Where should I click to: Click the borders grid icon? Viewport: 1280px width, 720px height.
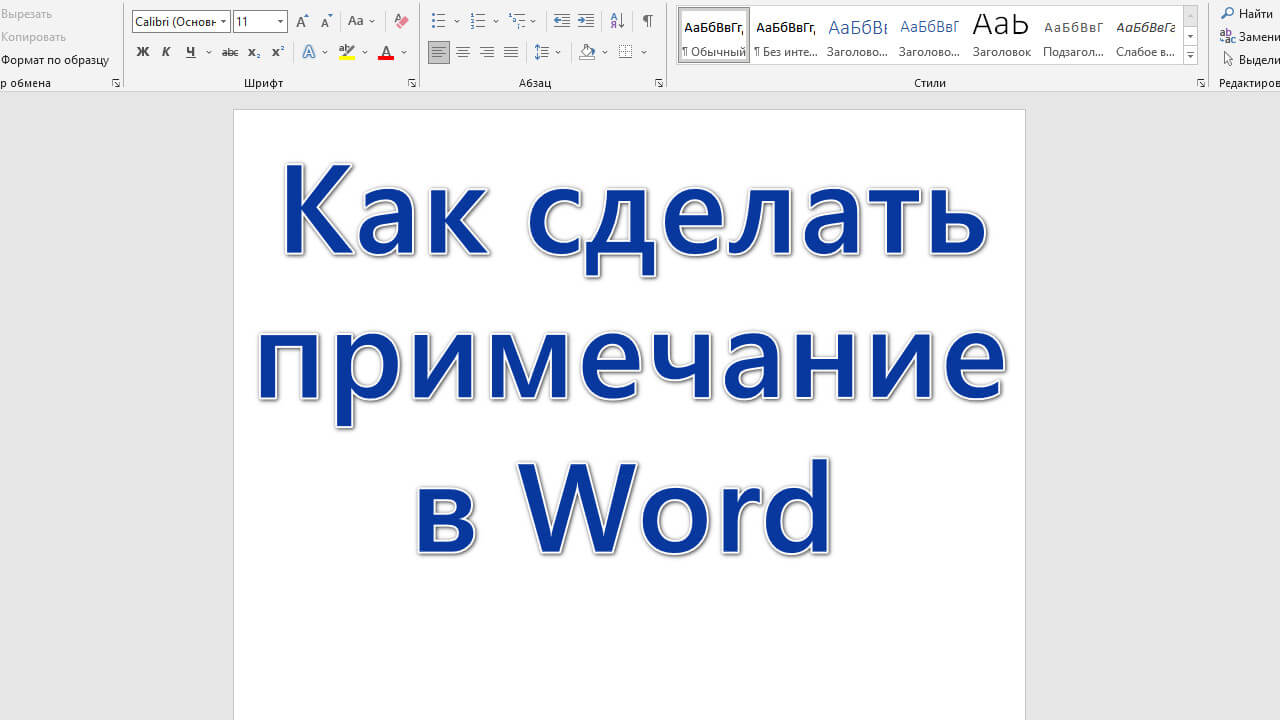[626, 52]
